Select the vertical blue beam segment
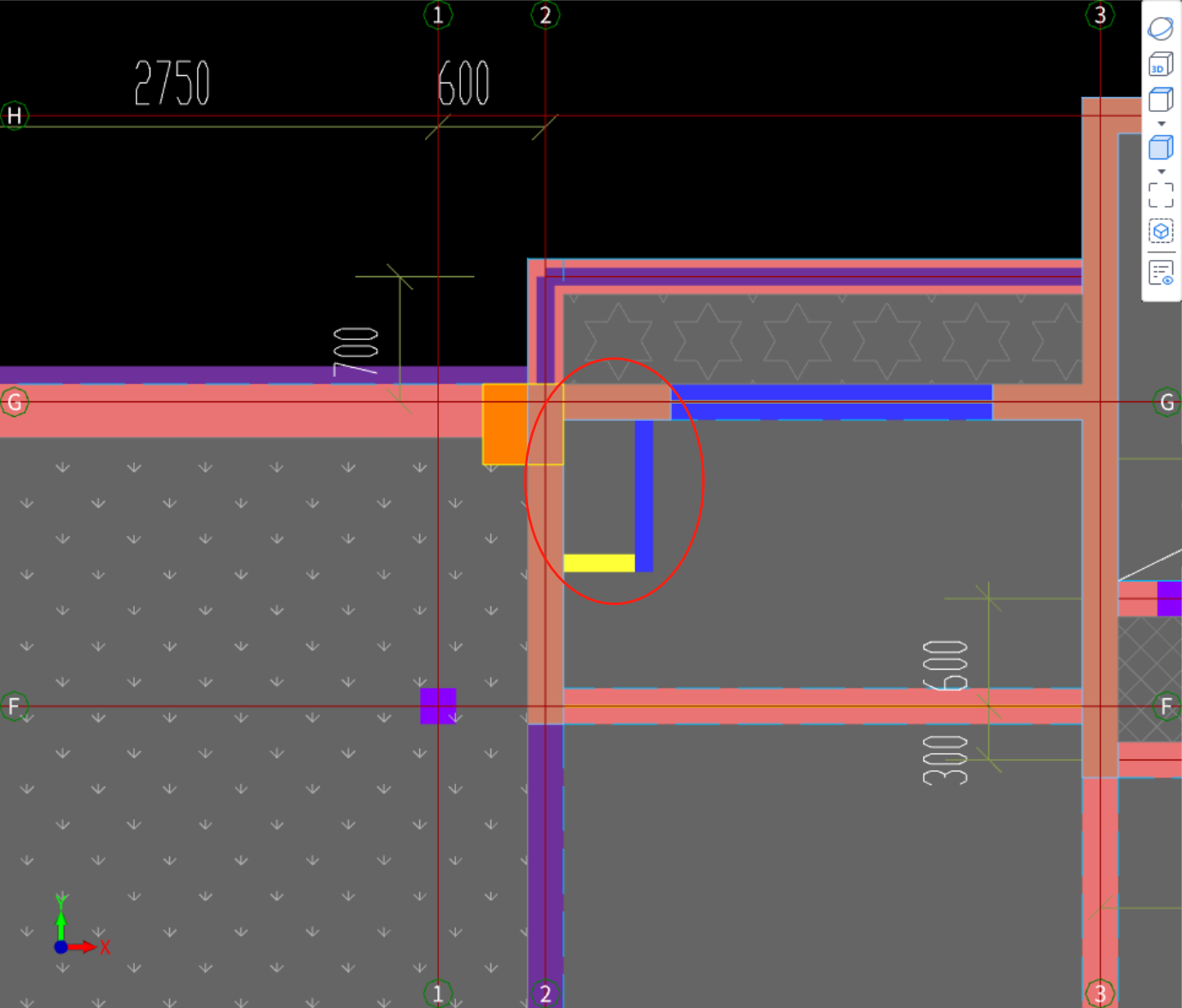Image resolution: width=1182 pixels, height=1008 pixels. 644,496
